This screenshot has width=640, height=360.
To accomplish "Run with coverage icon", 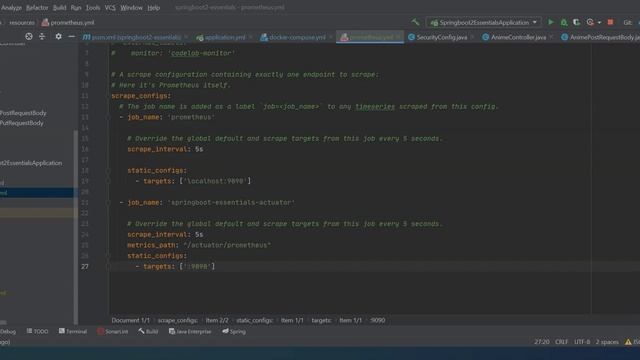I will pyautogui.click(x=576, y=22).
